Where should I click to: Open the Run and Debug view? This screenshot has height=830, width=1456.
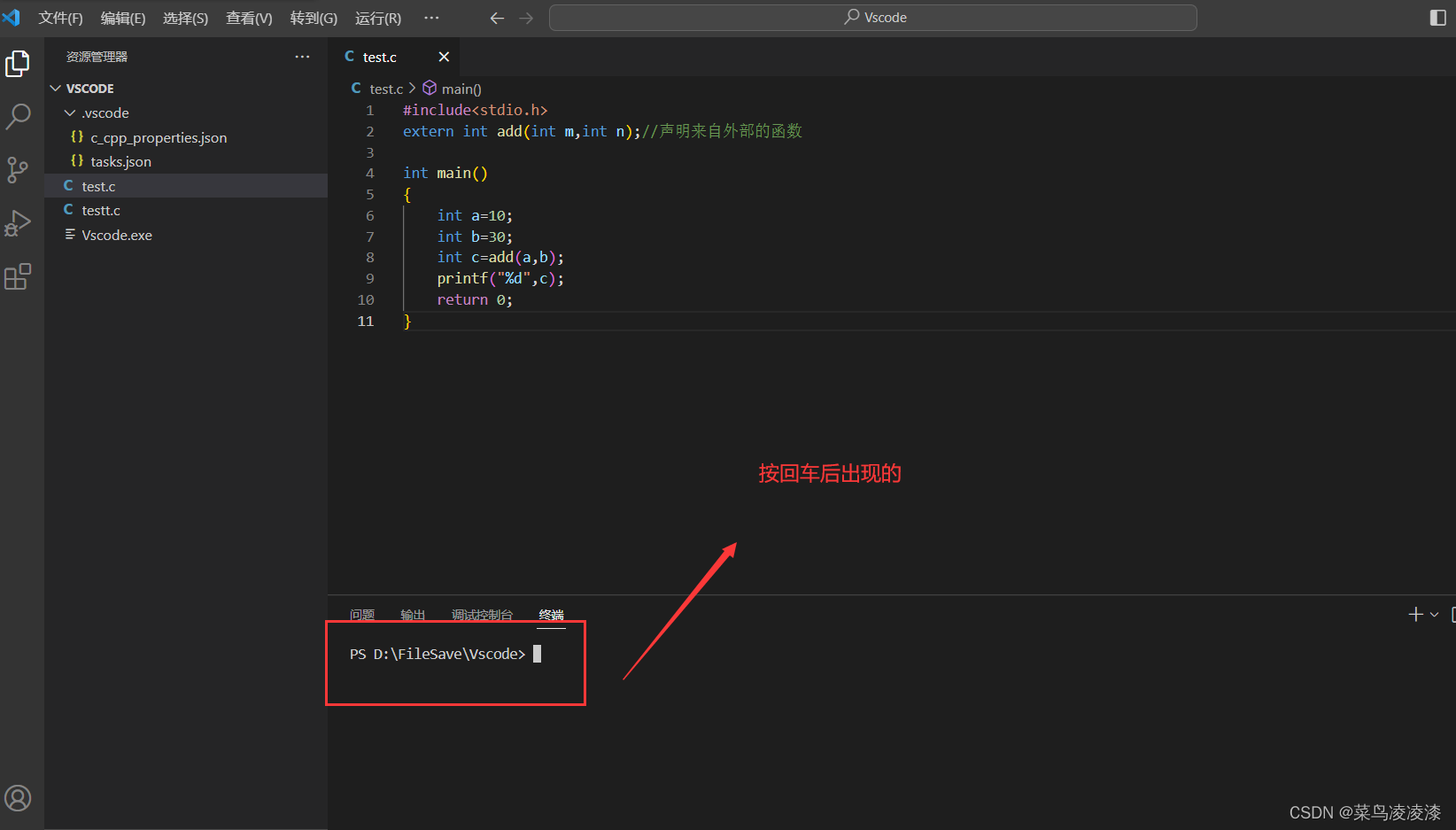click(x=18, y=223)
